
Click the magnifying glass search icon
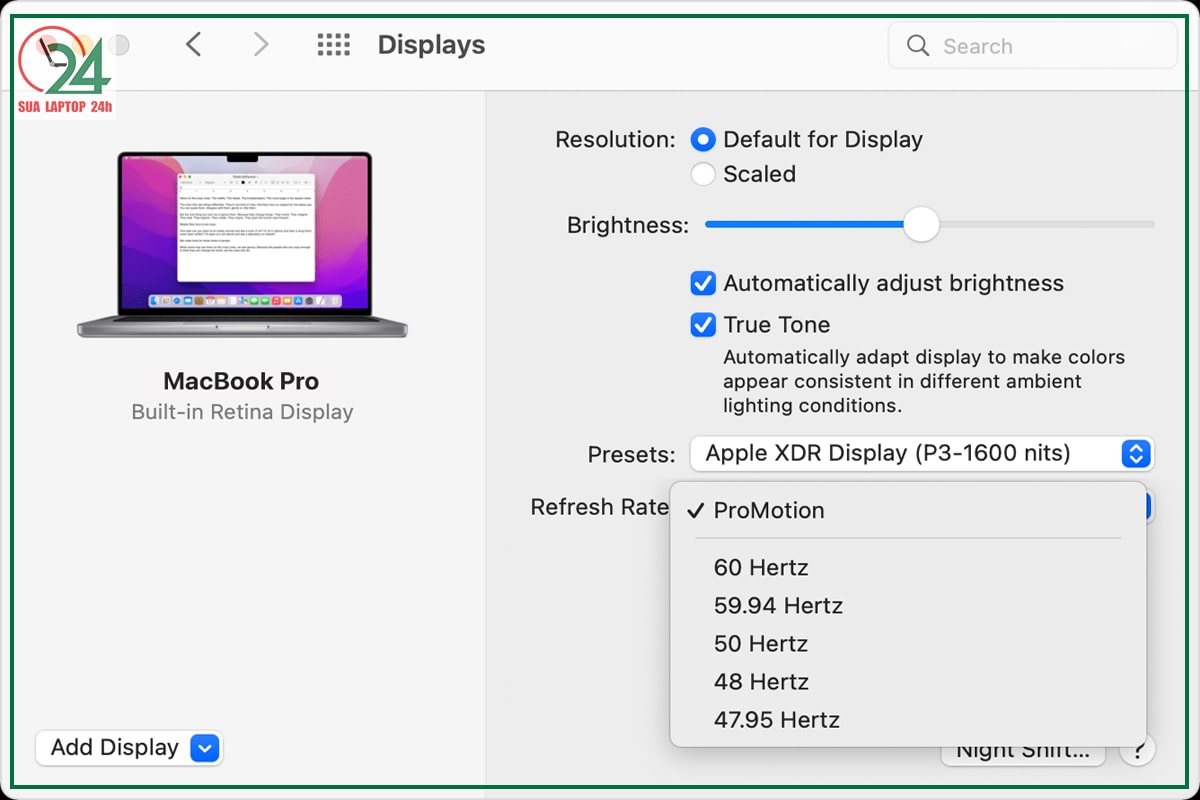(x=917, y=46)
